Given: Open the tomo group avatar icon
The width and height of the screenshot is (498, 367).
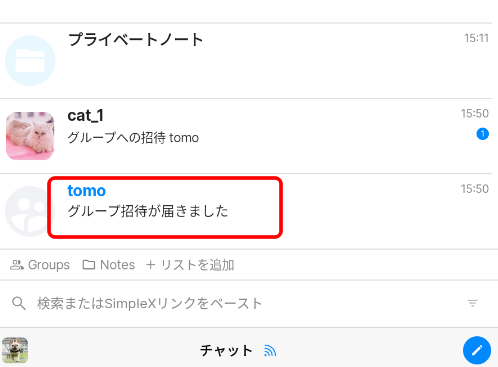Looking at the screenshot, I should (27, 211).
